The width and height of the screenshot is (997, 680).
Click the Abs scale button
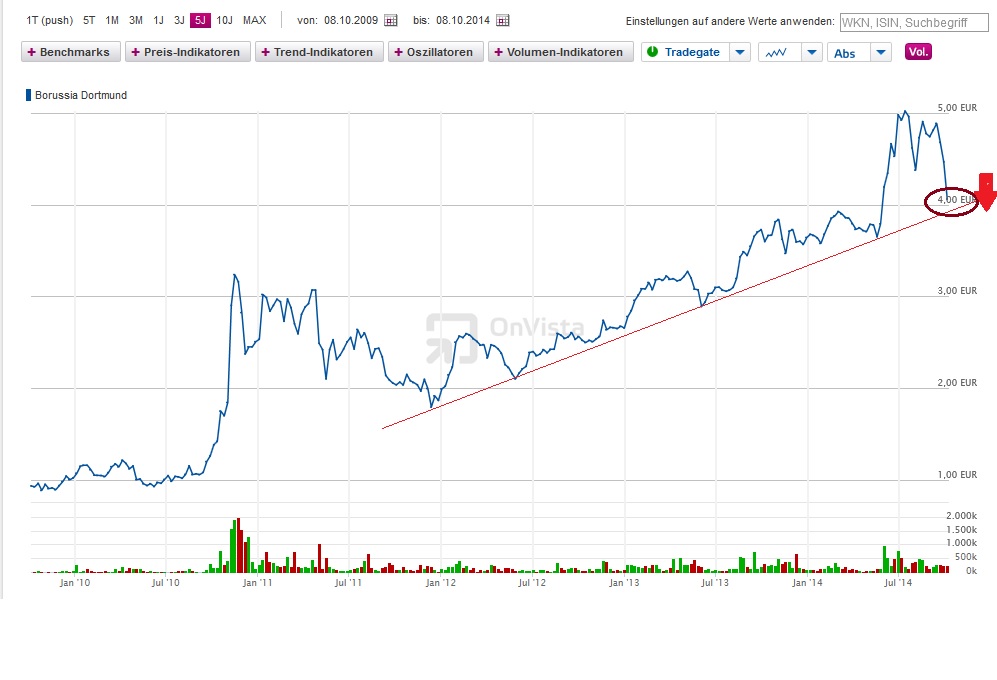pos(844,53)
